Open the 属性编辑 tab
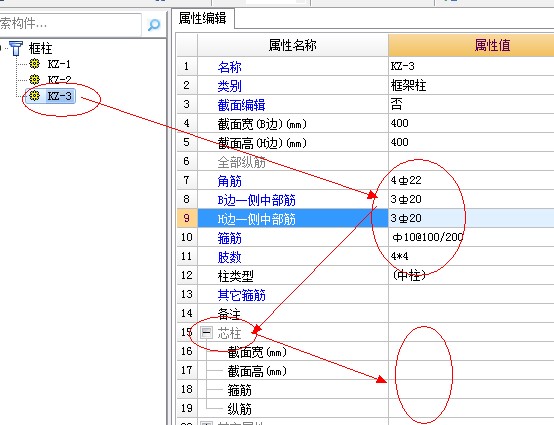The image size is (554, 425). [x=203, y=18]
